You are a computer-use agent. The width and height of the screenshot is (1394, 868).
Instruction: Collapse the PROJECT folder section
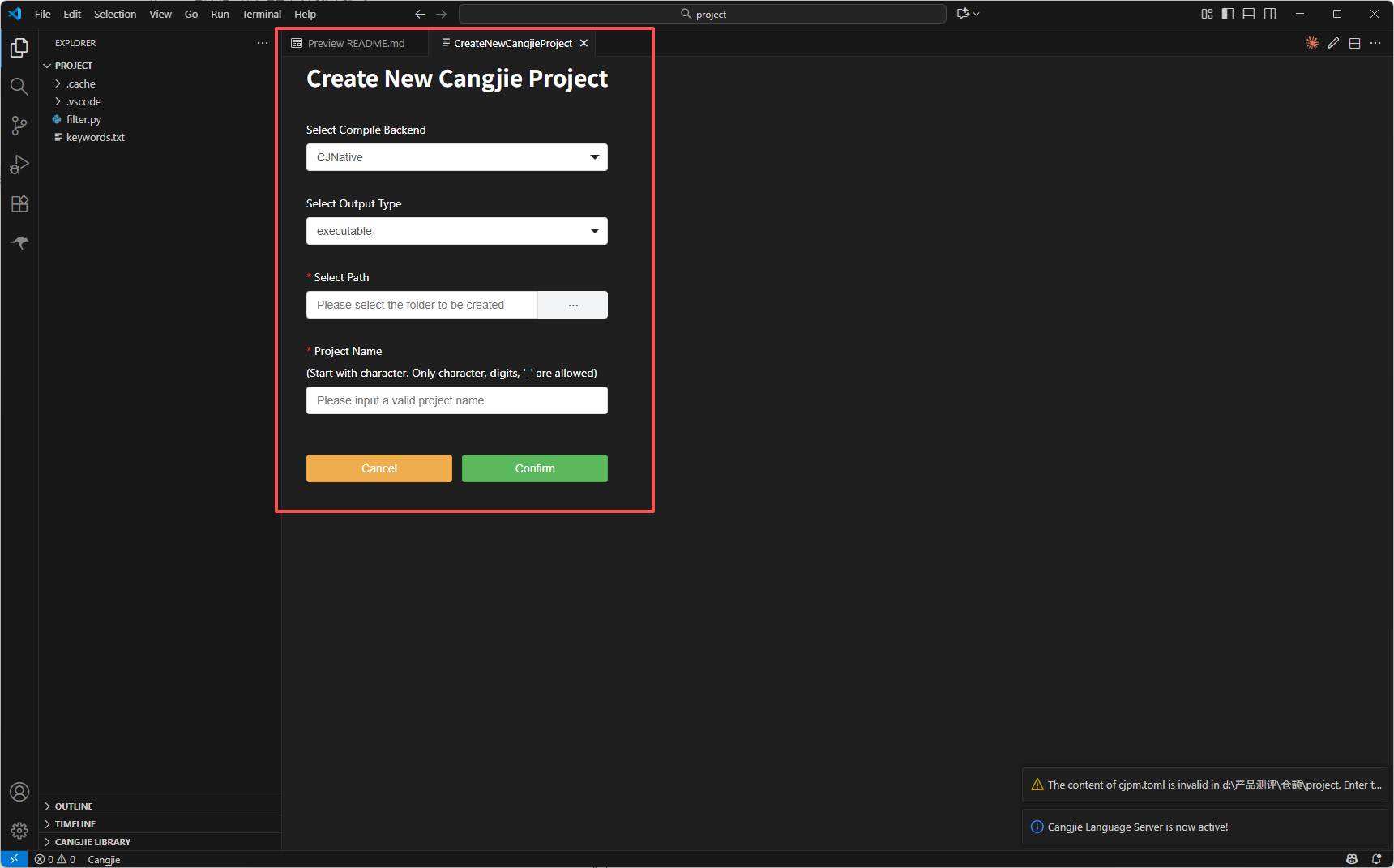click(160, 66)
